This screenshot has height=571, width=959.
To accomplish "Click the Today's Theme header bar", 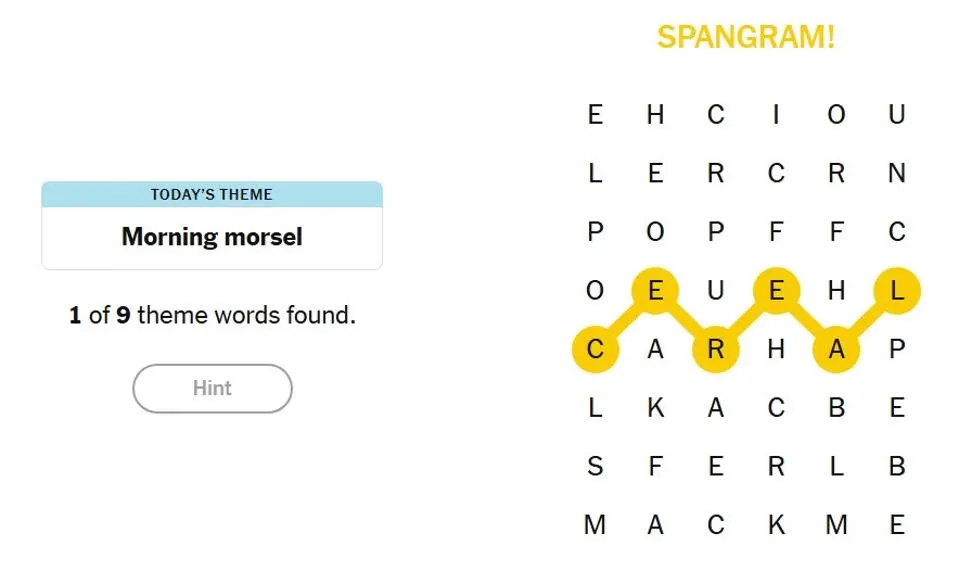I will (x=212, y=194).
